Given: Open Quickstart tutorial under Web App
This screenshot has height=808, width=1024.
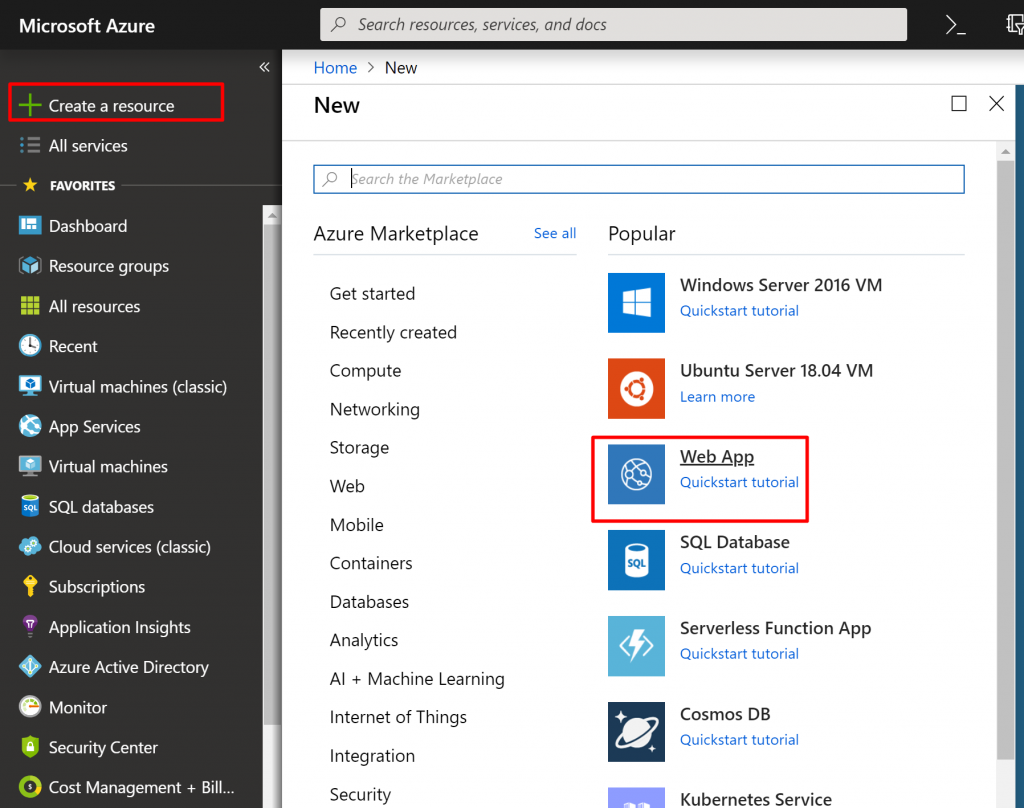Looking at the screenshot, I should pos(739,482).
